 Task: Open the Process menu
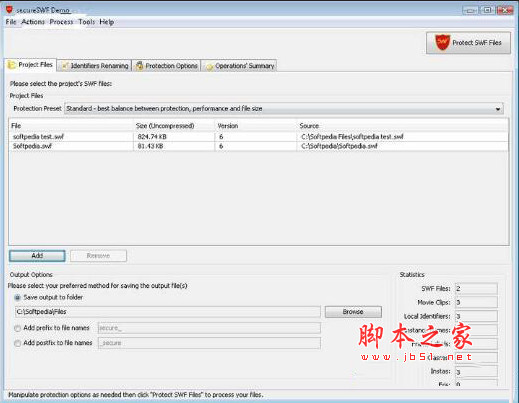[61, 22]
